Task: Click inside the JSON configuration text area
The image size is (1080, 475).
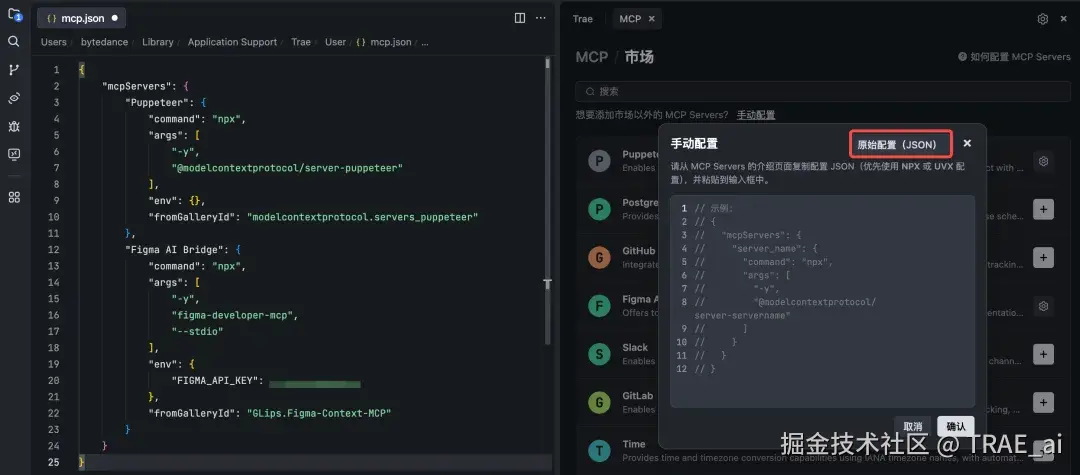Action: pos(822,301)
